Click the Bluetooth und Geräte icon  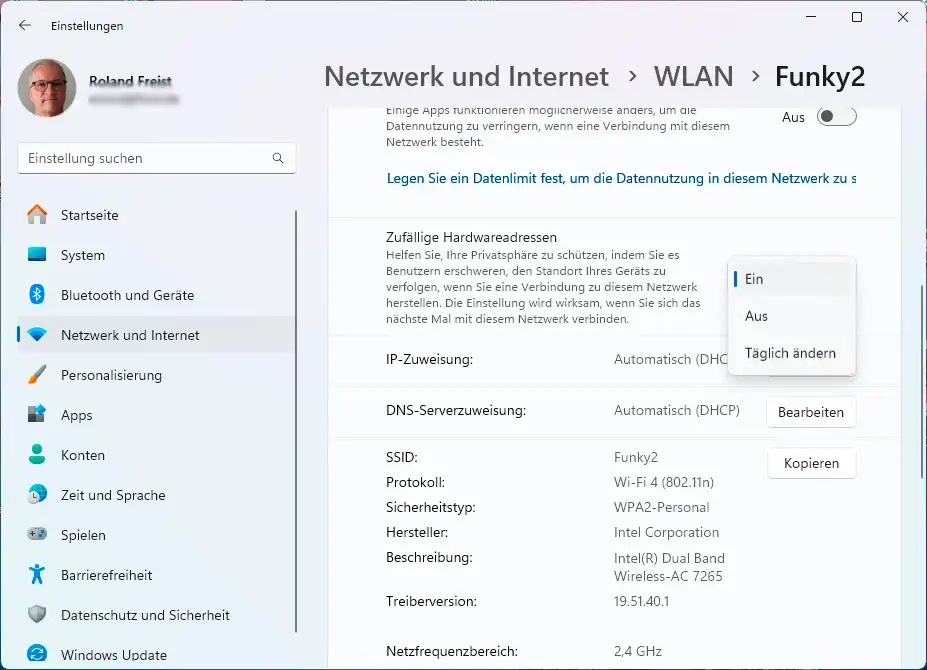[37, 295]
